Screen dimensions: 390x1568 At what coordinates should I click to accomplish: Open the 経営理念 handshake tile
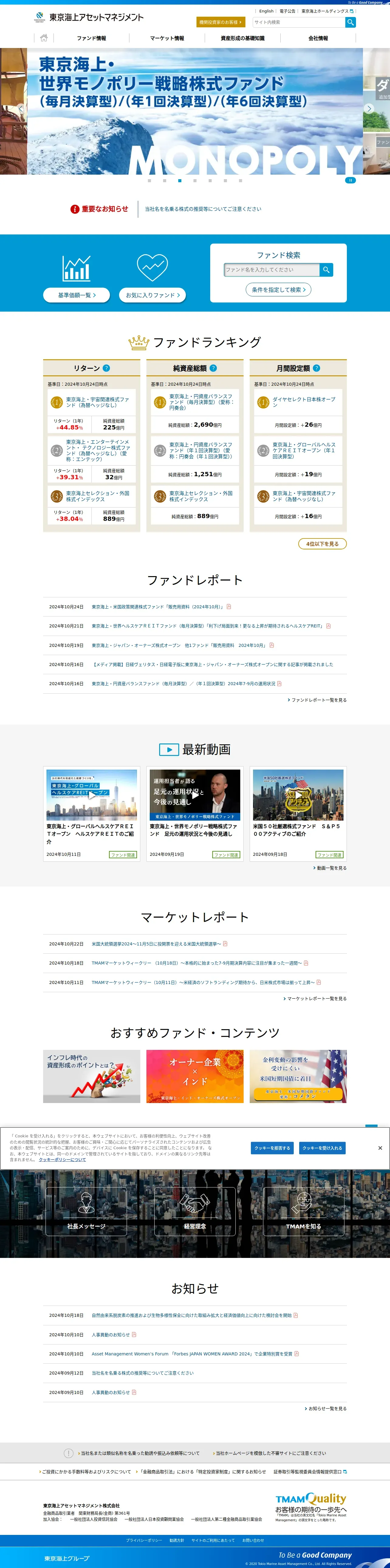coord(195,1211)
